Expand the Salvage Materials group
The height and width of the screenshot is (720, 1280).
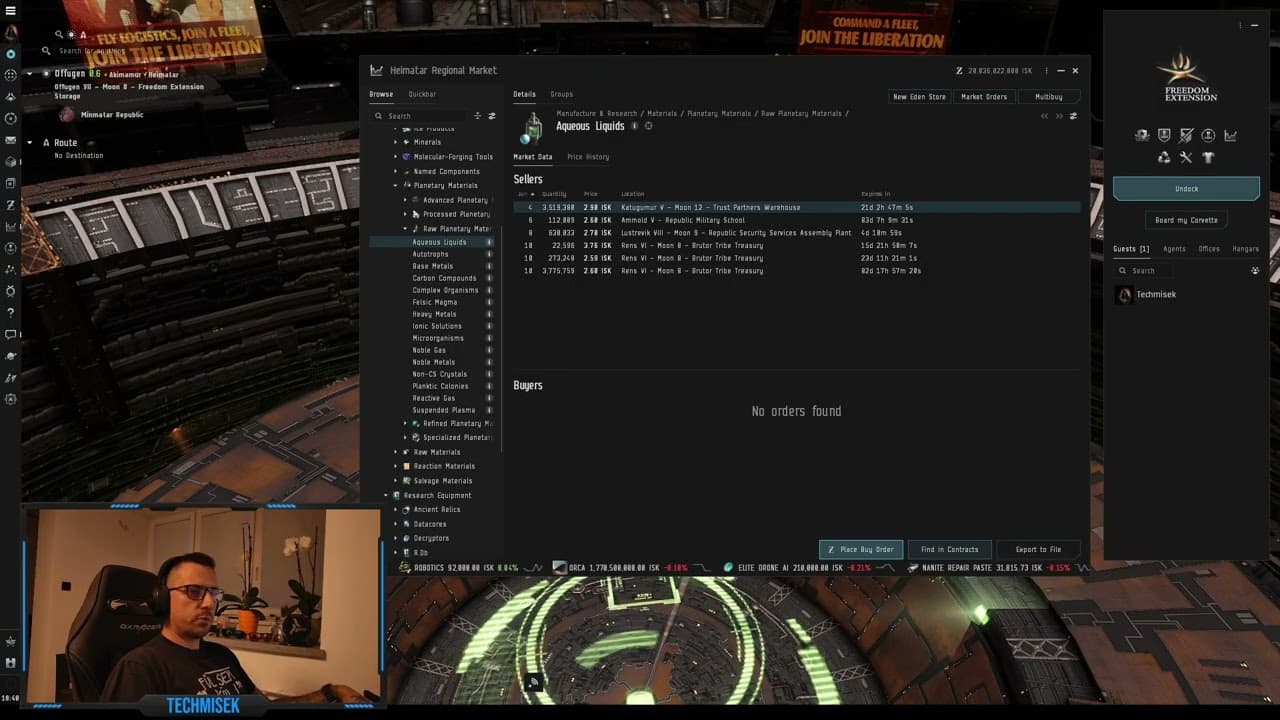point(396,481)
